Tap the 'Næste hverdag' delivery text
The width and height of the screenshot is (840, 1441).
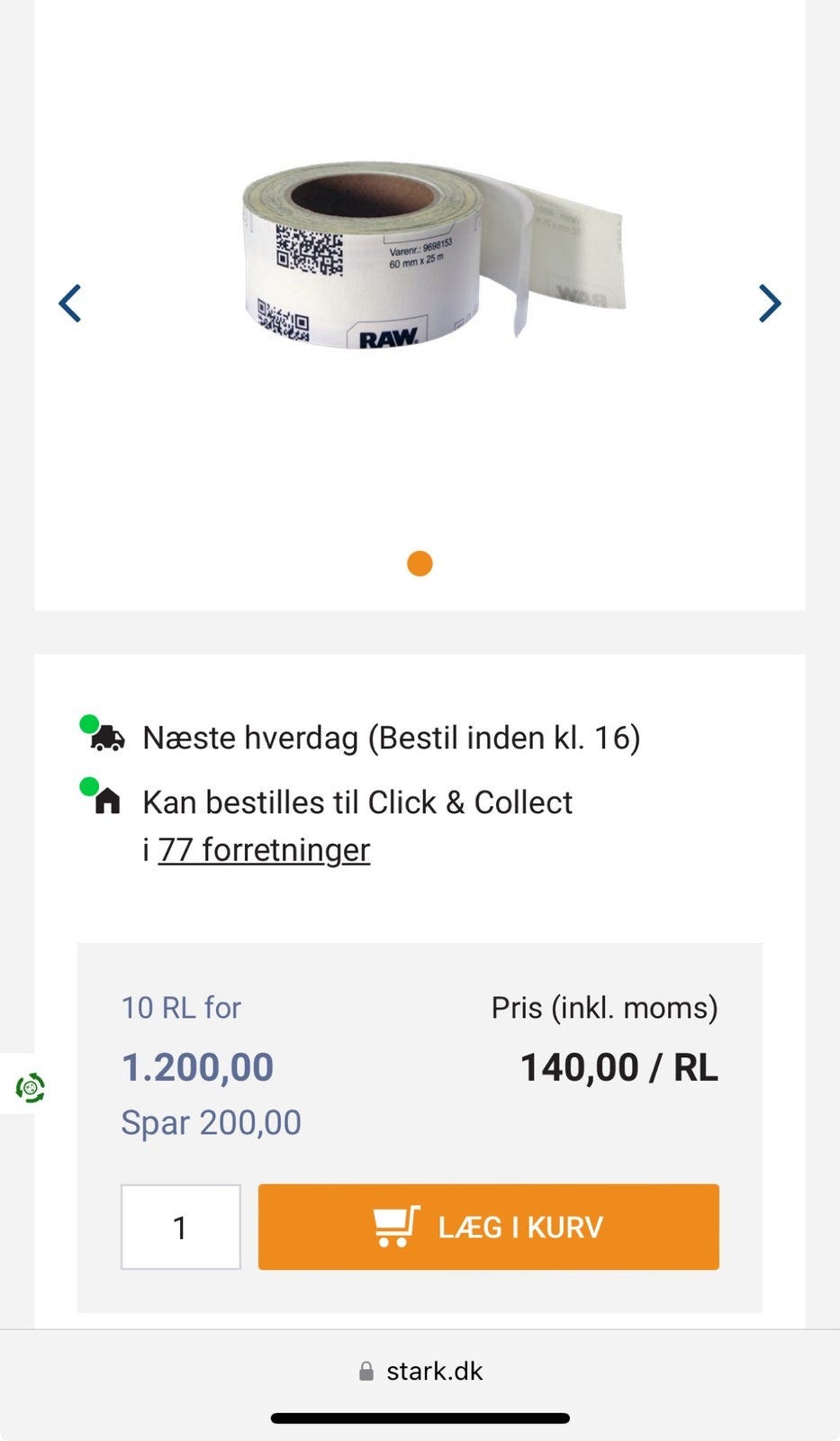[392, 738]
